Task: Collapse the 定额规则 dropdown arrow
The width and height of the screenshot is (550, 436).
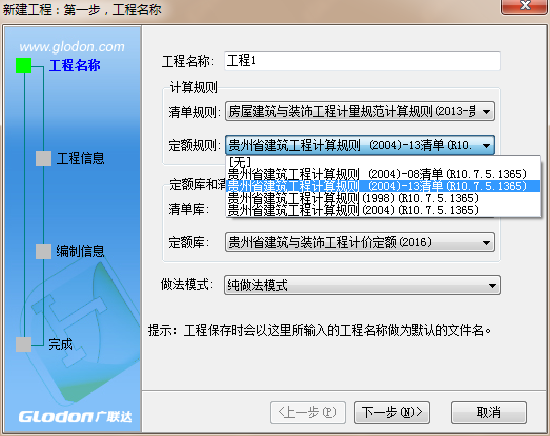Action: [x=486, y=145]
